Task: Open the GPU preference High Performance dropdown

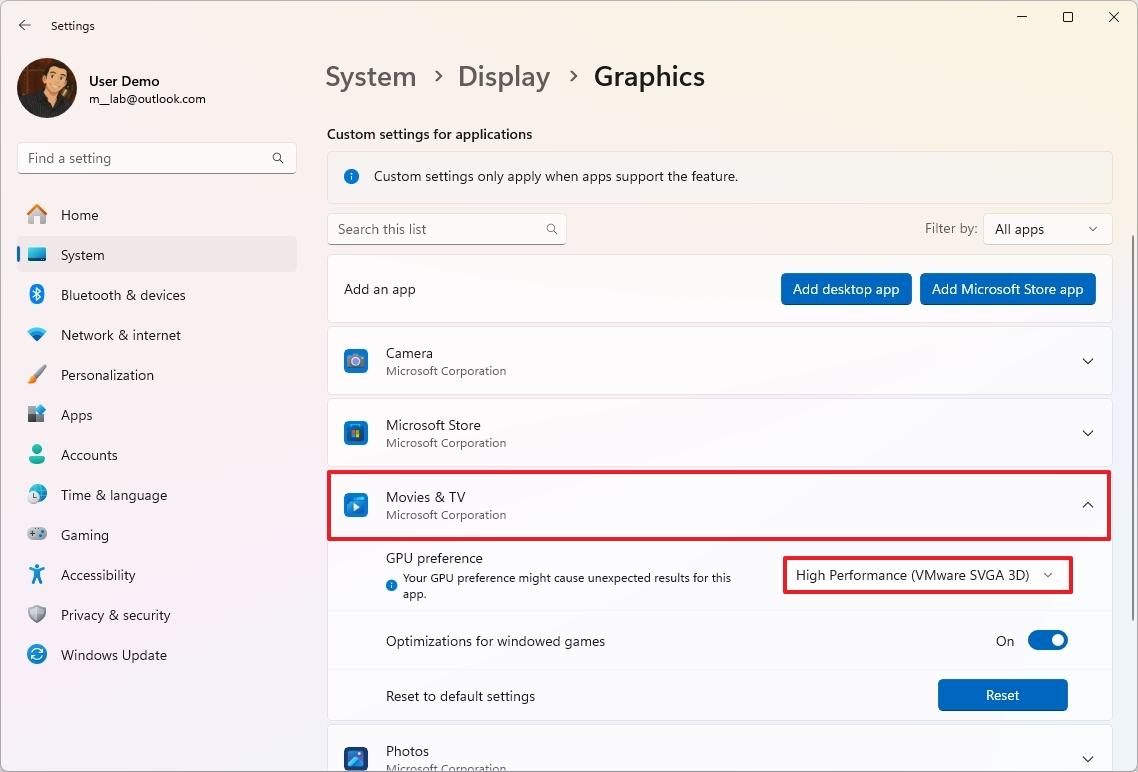Action: click(x=927, y=575)
